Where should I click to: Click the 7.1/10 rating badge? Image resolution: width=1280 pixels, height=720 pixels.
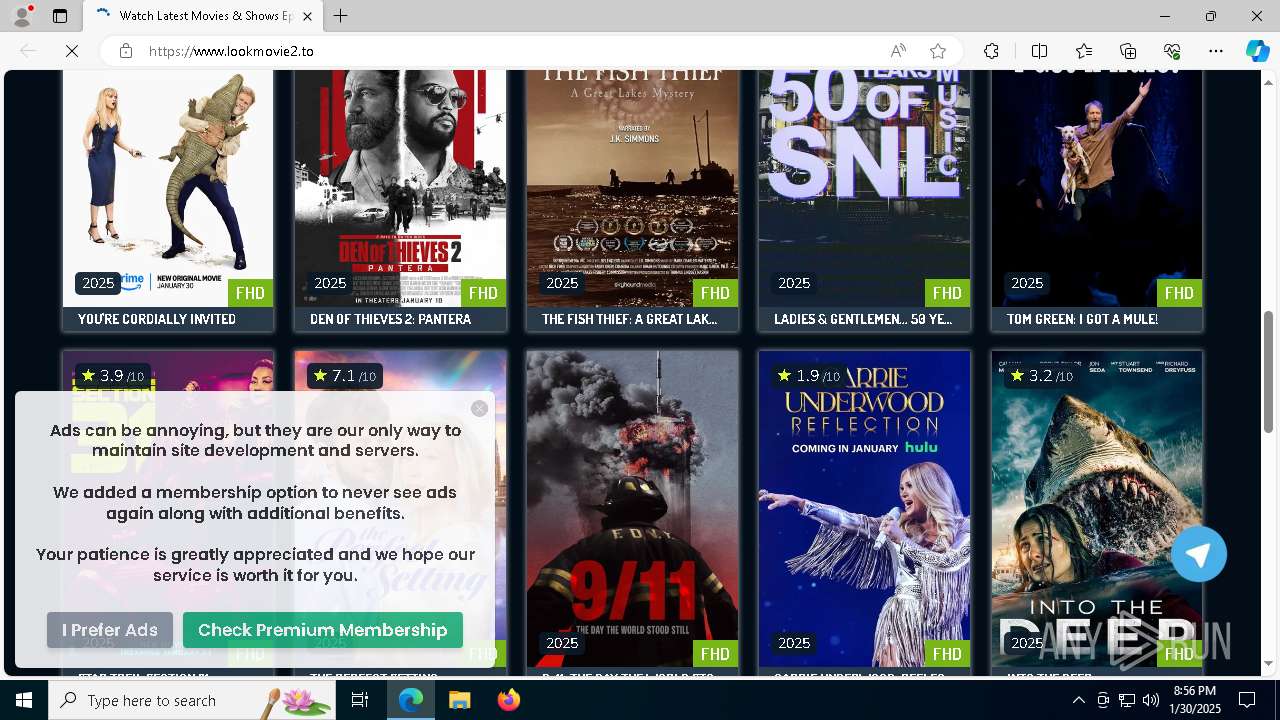click(344, 376)
